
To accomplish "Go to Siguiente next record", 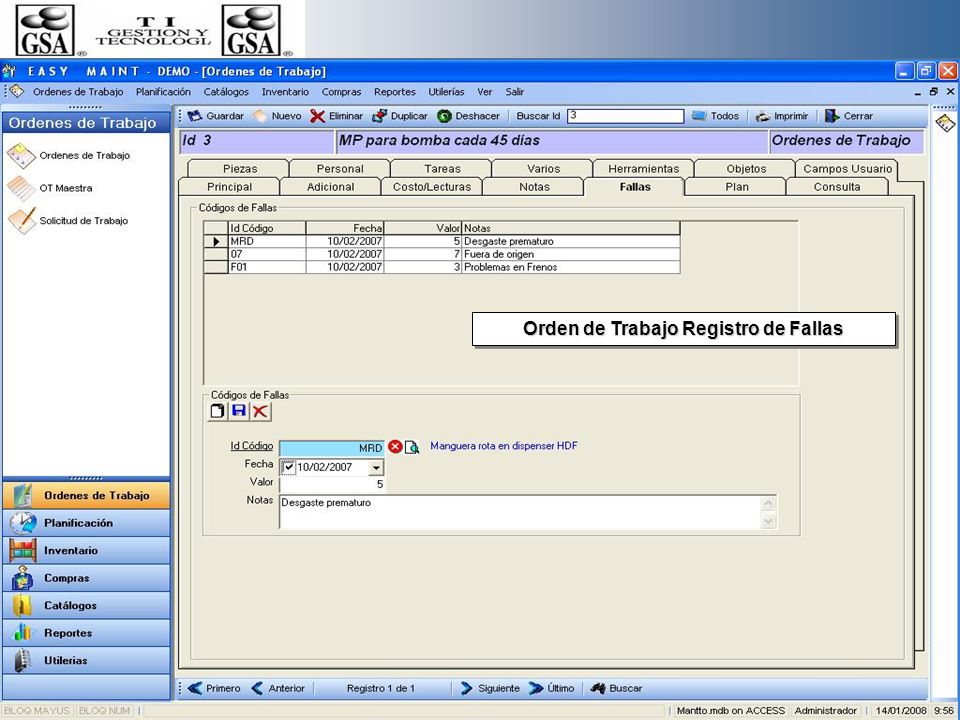I will (x=490, y=688).
